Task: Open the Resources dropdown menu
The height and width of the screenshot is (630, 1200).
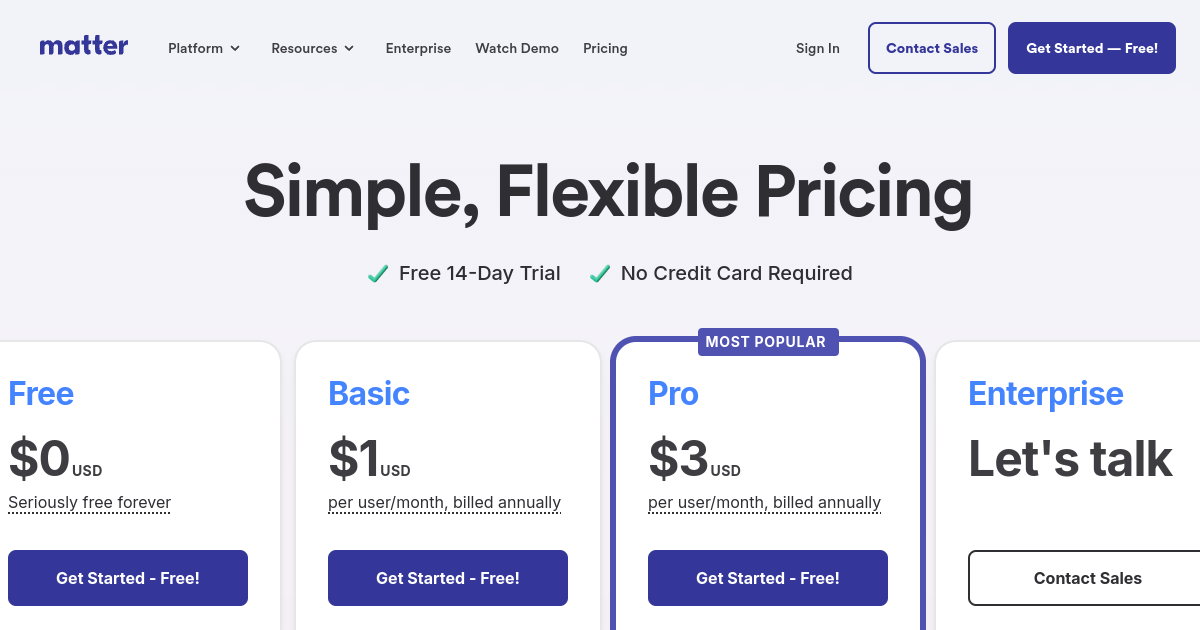Action: coord(313,48)
